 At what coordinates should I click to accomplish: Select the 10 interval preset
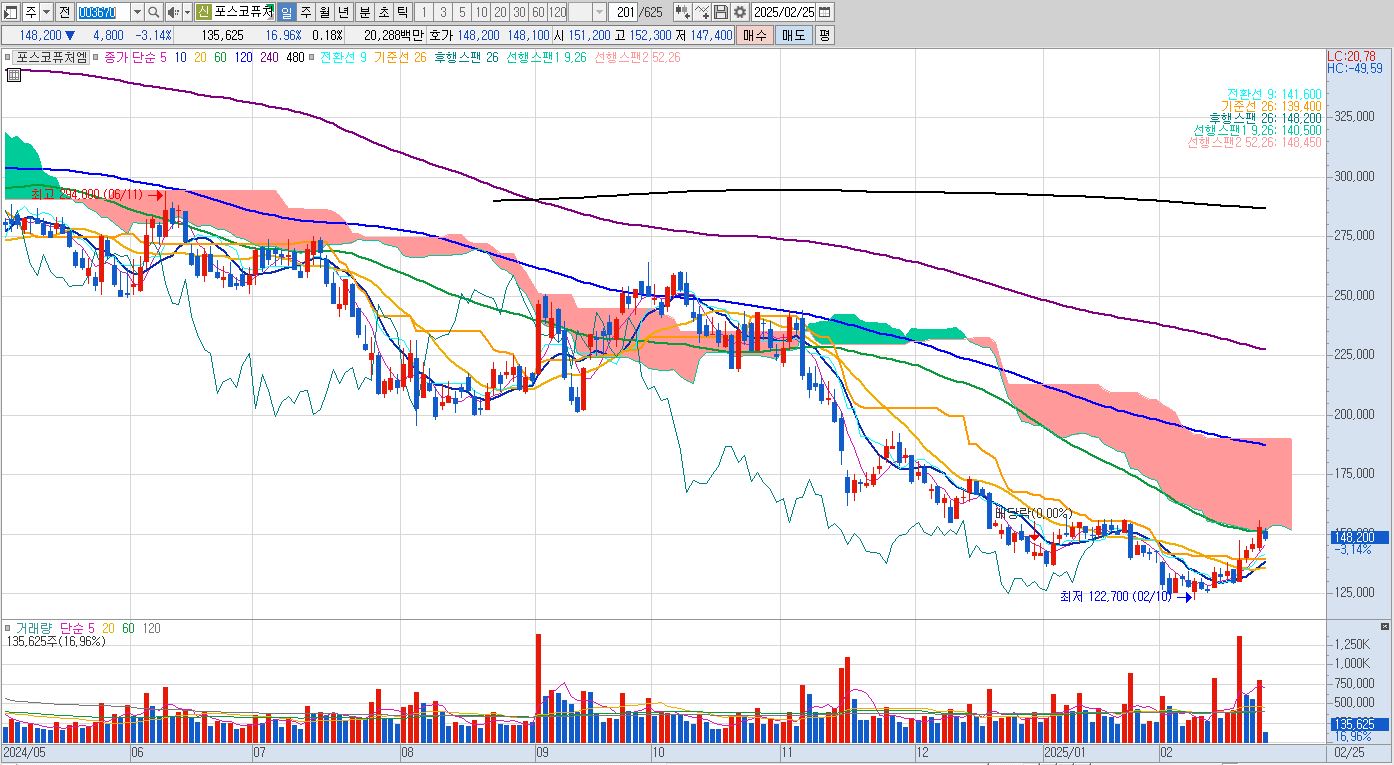[x=482, y=12]
